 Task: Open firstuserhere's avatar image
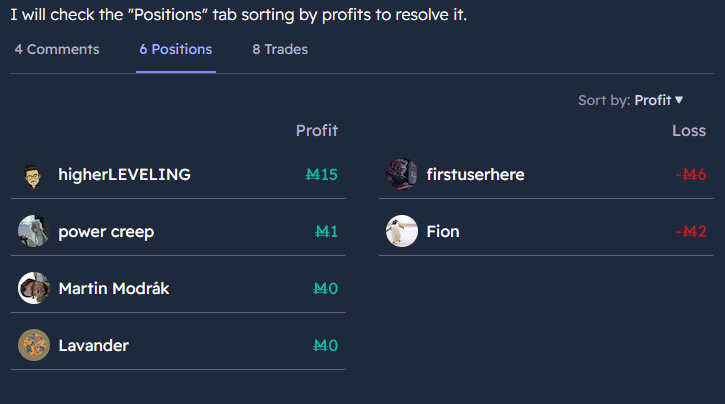pyautogui.click(x=402, y=174)
